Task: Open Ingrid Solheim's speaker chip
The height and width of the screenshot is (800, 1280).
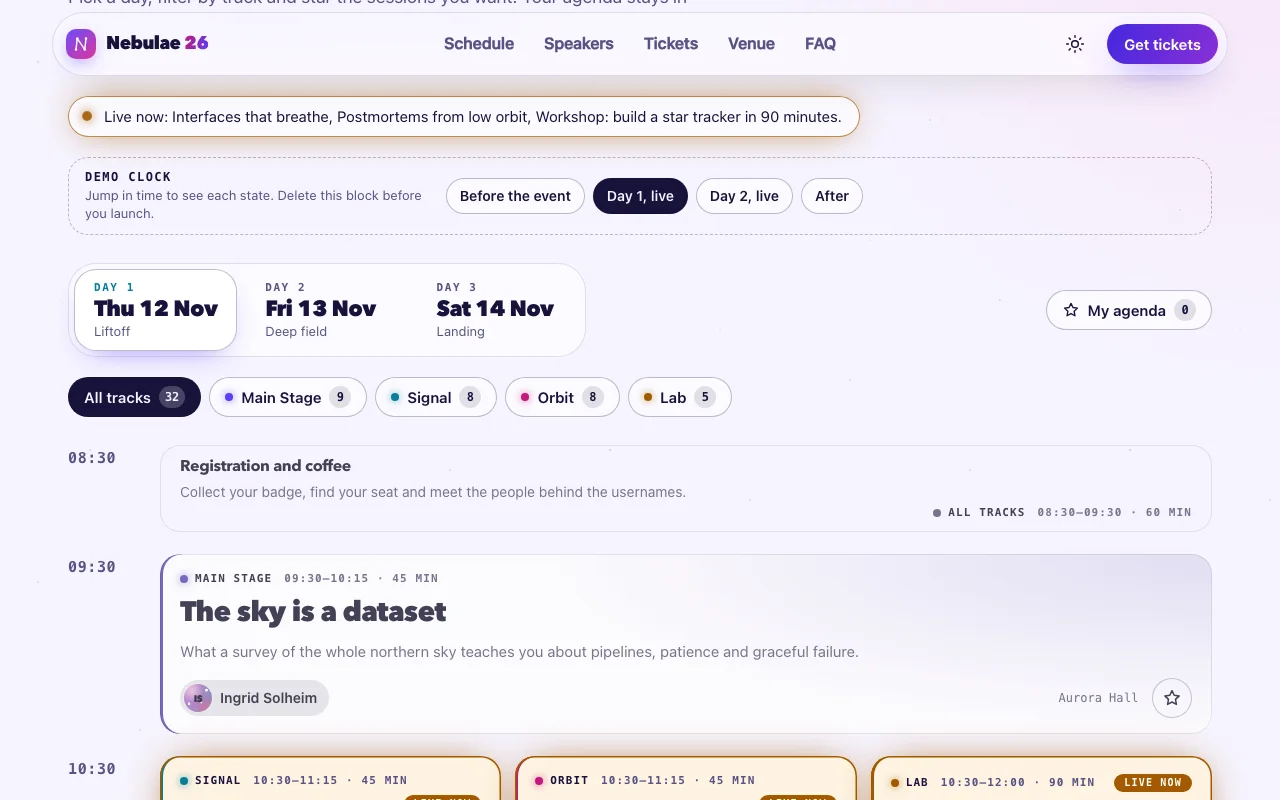Action: click(254, 698)
